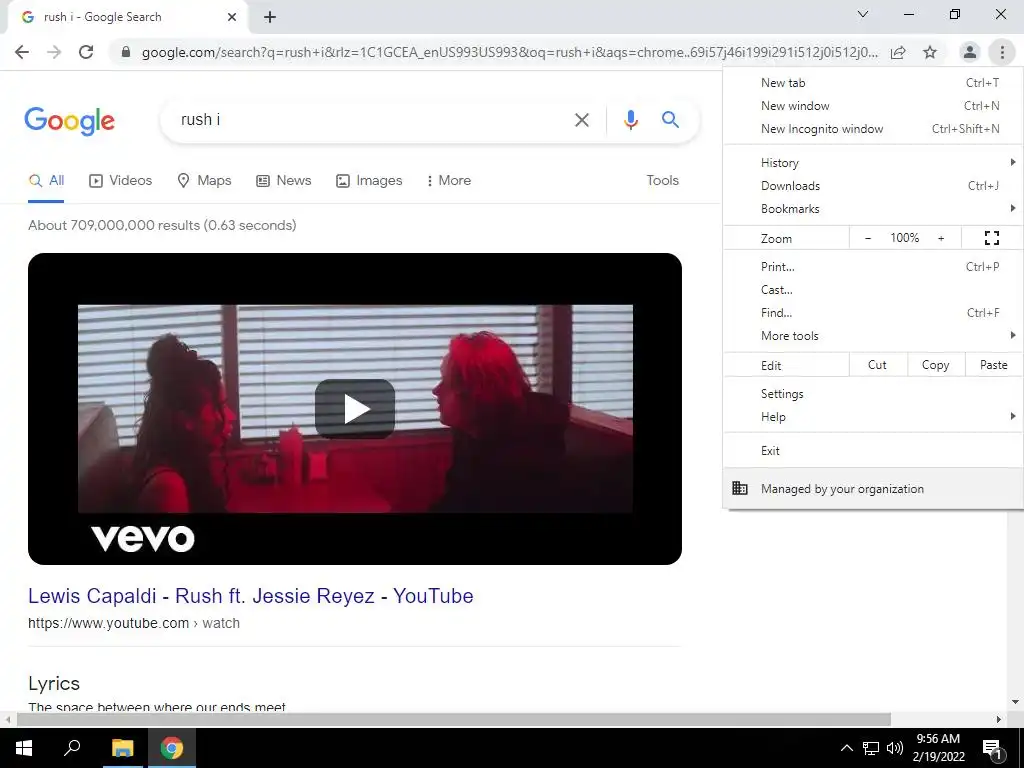Increase zoom with plus button
Viewport: 1024px width, 768px height.
coord(941,238)
